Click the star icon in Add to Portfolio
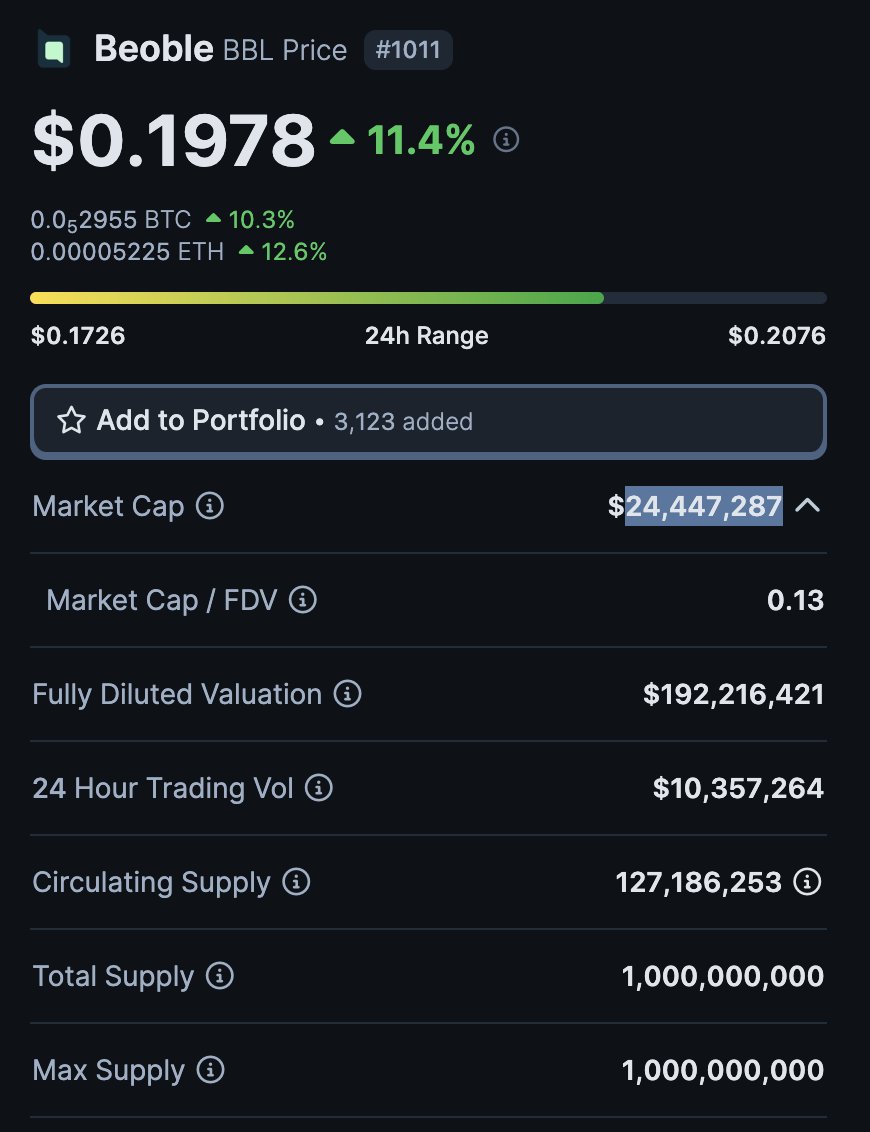 coord(71,421)
